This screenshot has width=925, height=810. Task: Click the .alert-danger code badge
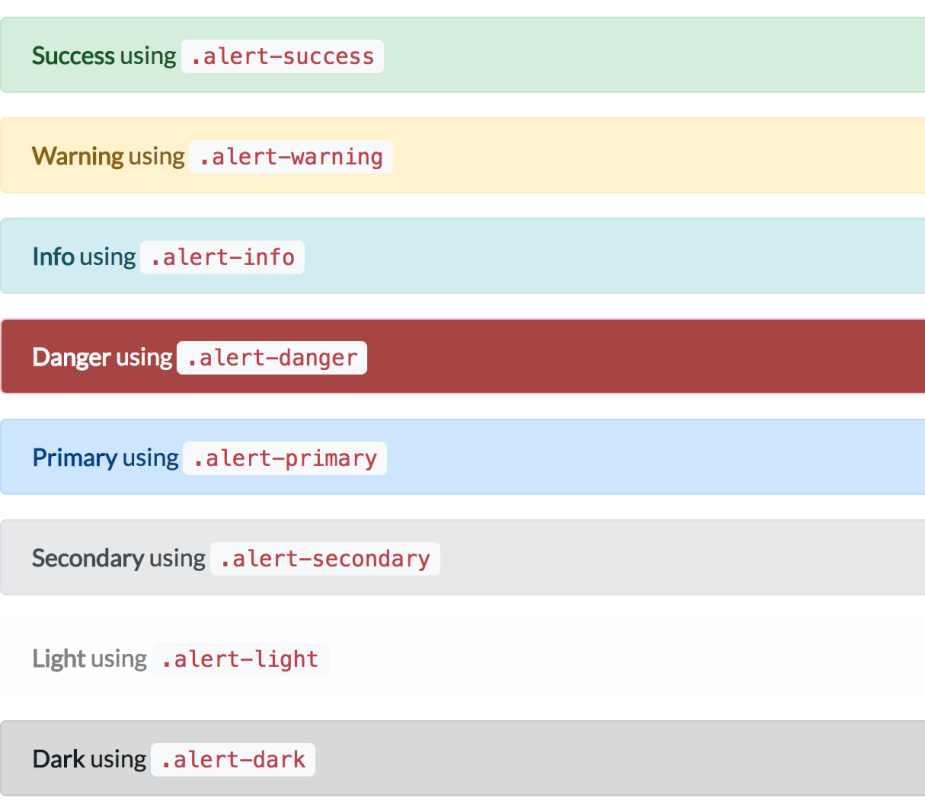(272, 358)
